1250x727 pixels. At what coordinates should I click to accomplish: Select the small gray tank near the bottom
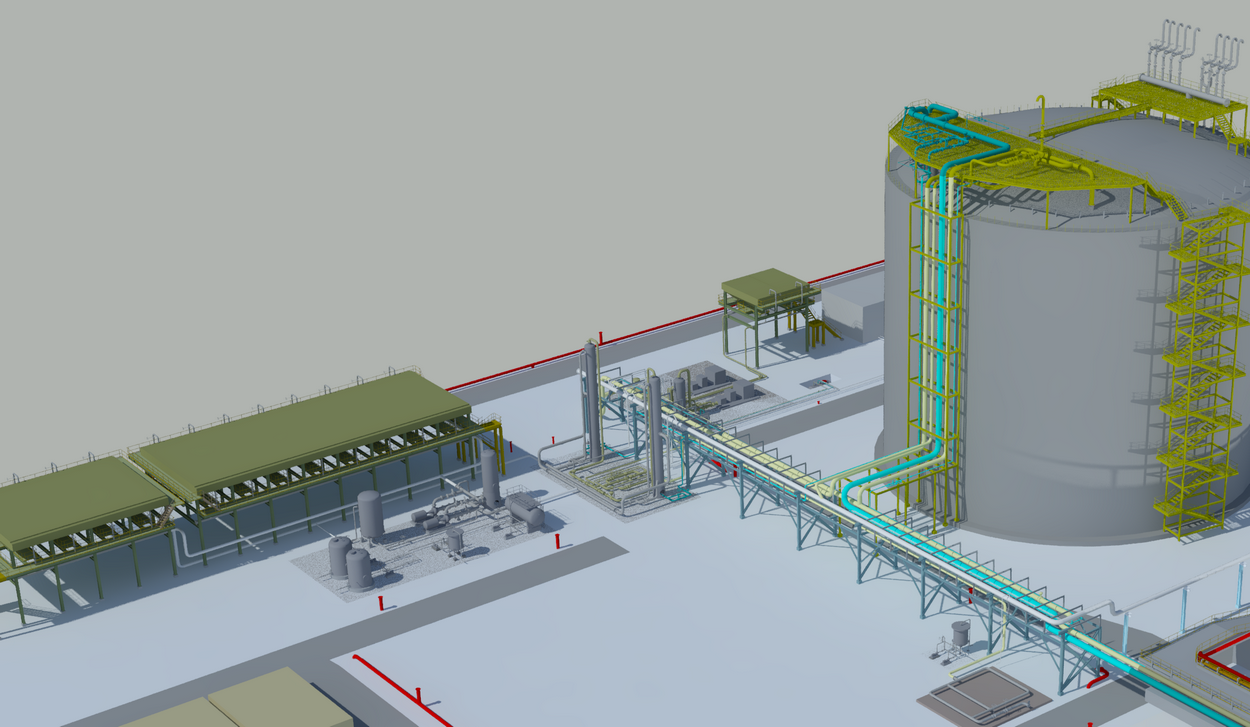[960, 632]
